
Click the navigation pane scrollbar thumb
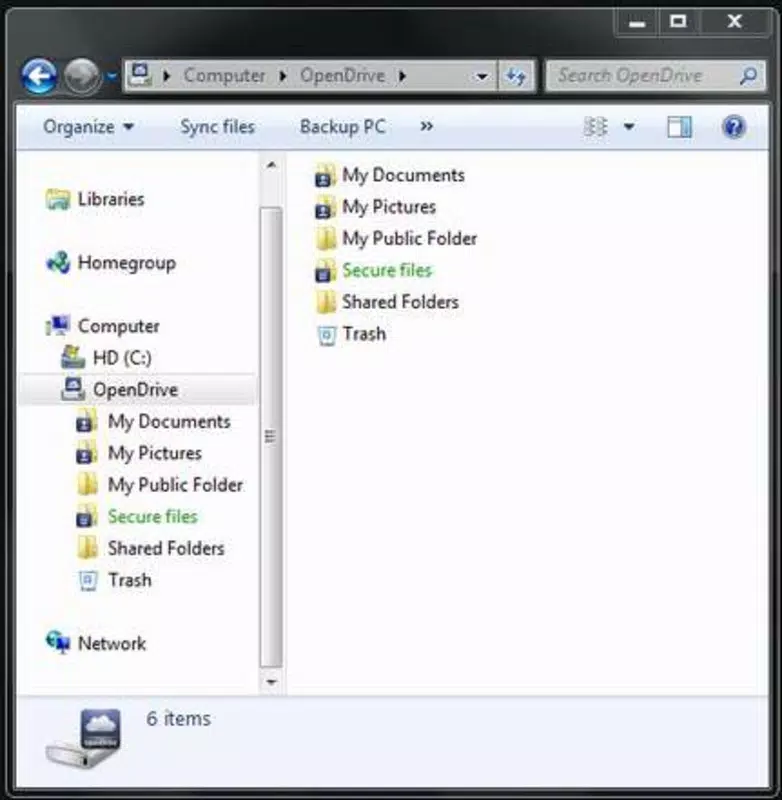click(271, 437)
